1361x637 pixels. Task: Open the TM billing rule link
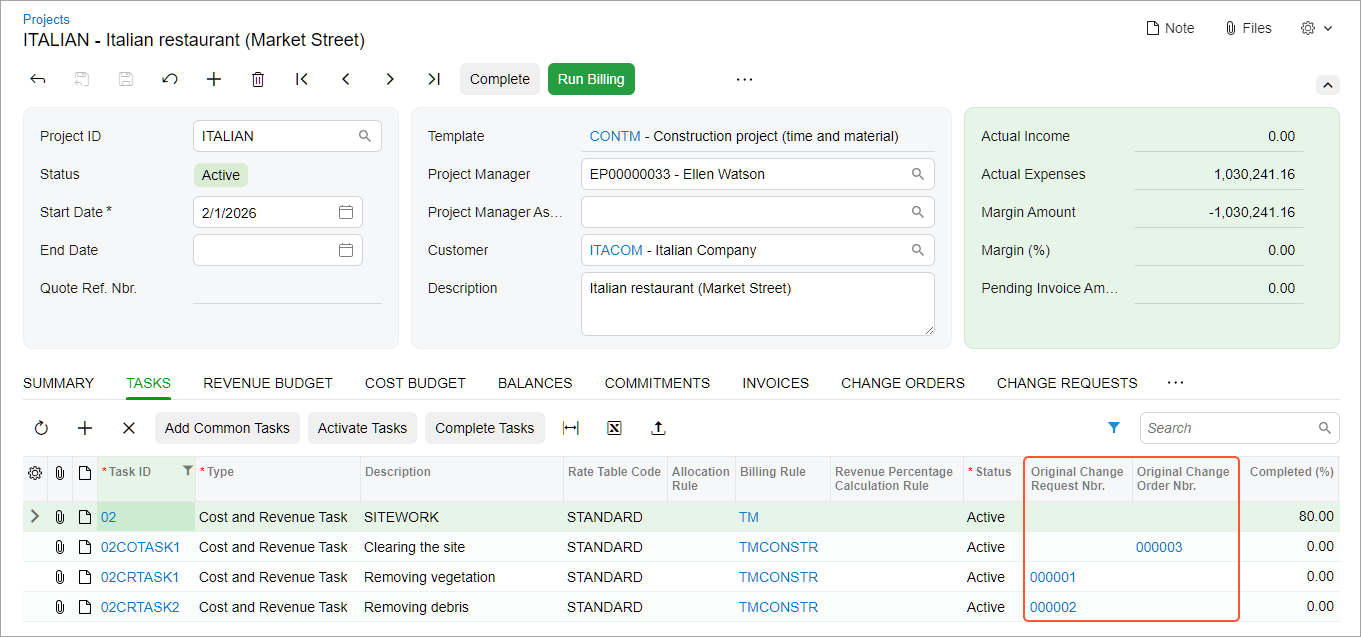click(749, 517)
